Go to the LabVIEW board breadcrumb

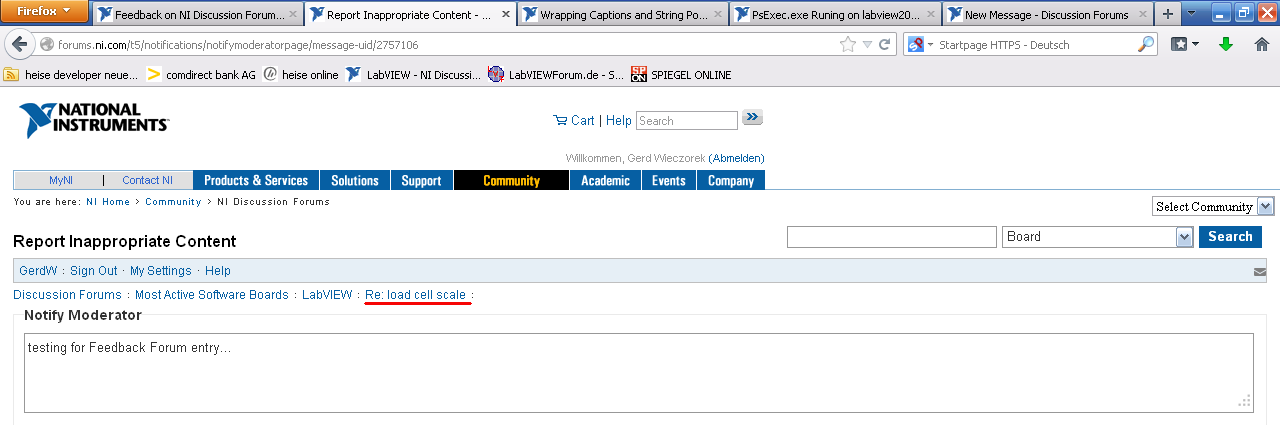click(327, 295)
